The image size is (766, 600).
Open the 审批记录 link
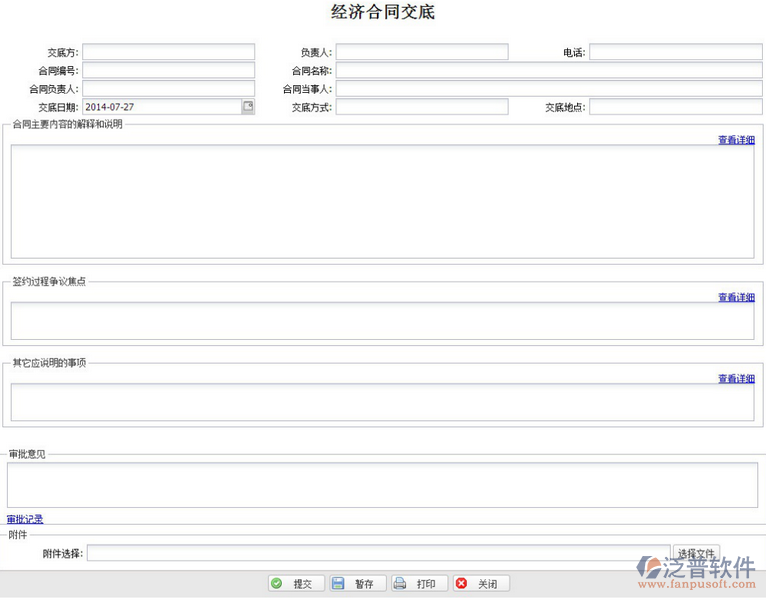25,519
